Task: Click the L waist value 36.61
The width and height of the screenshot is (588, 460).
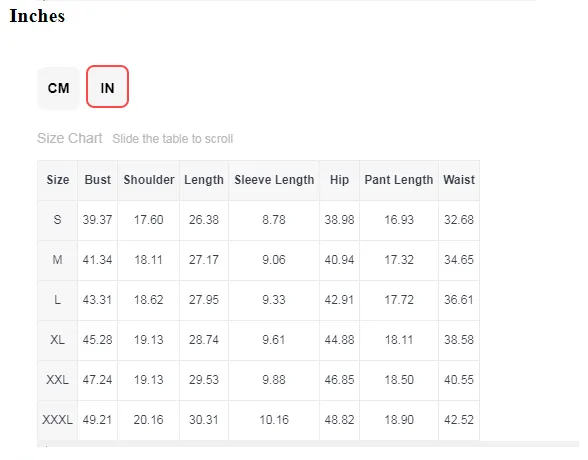Action: pos(459,300)
